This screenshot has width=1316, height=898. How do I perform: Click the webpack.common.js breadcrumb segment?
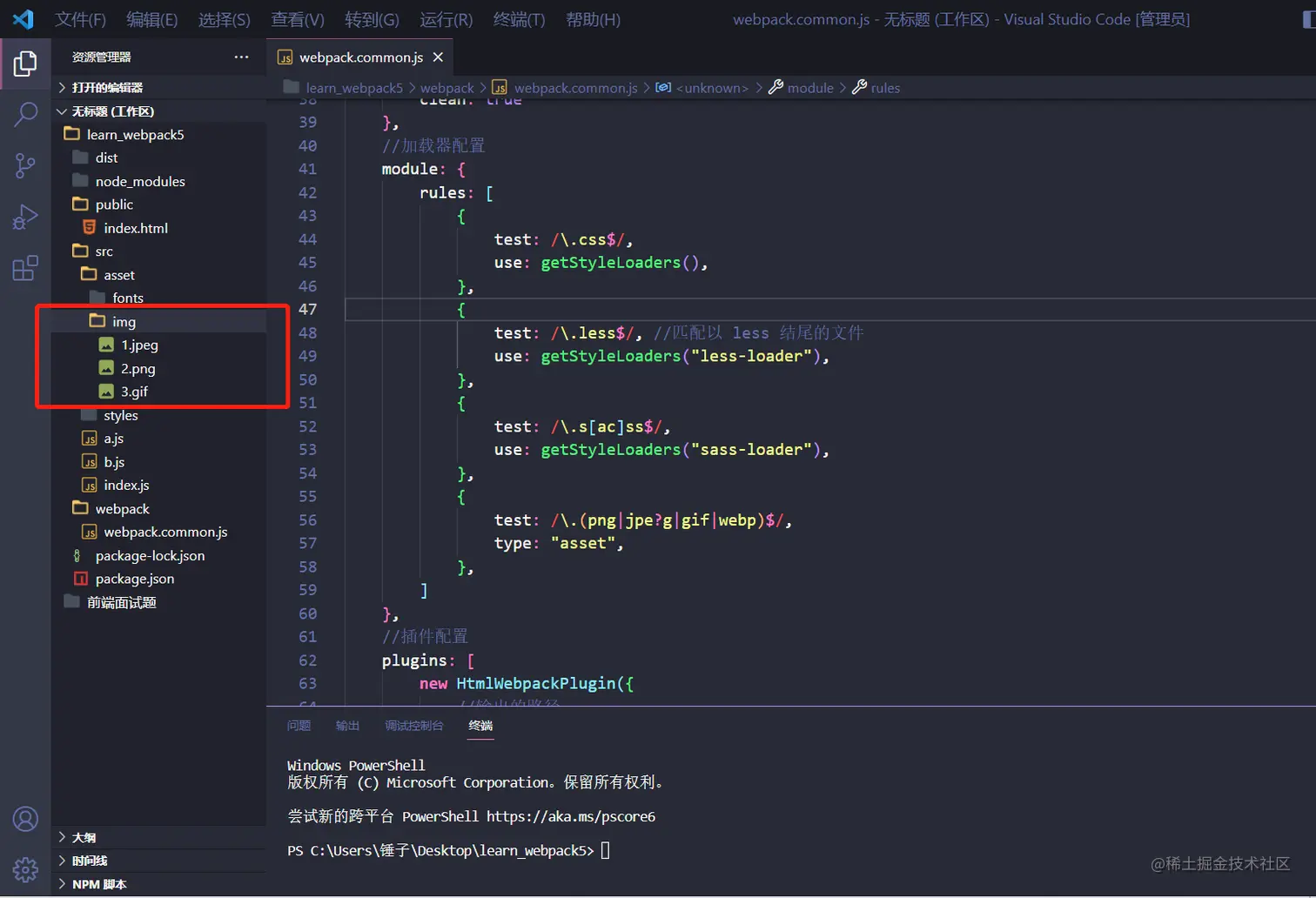[575, 88]
